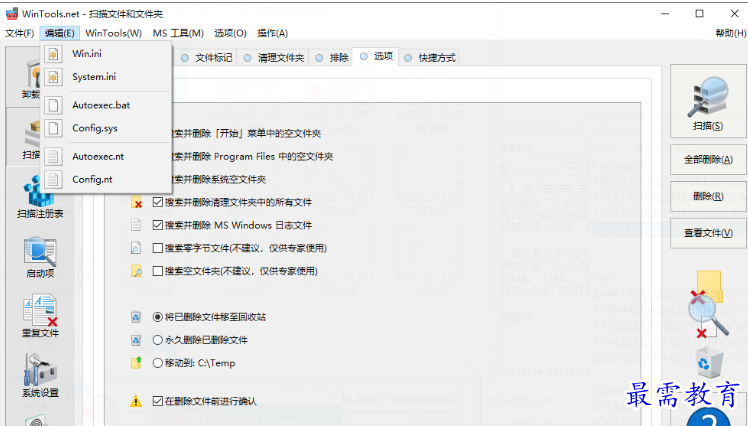Open 系统设置 sidebar tool

tap(40, 376)
